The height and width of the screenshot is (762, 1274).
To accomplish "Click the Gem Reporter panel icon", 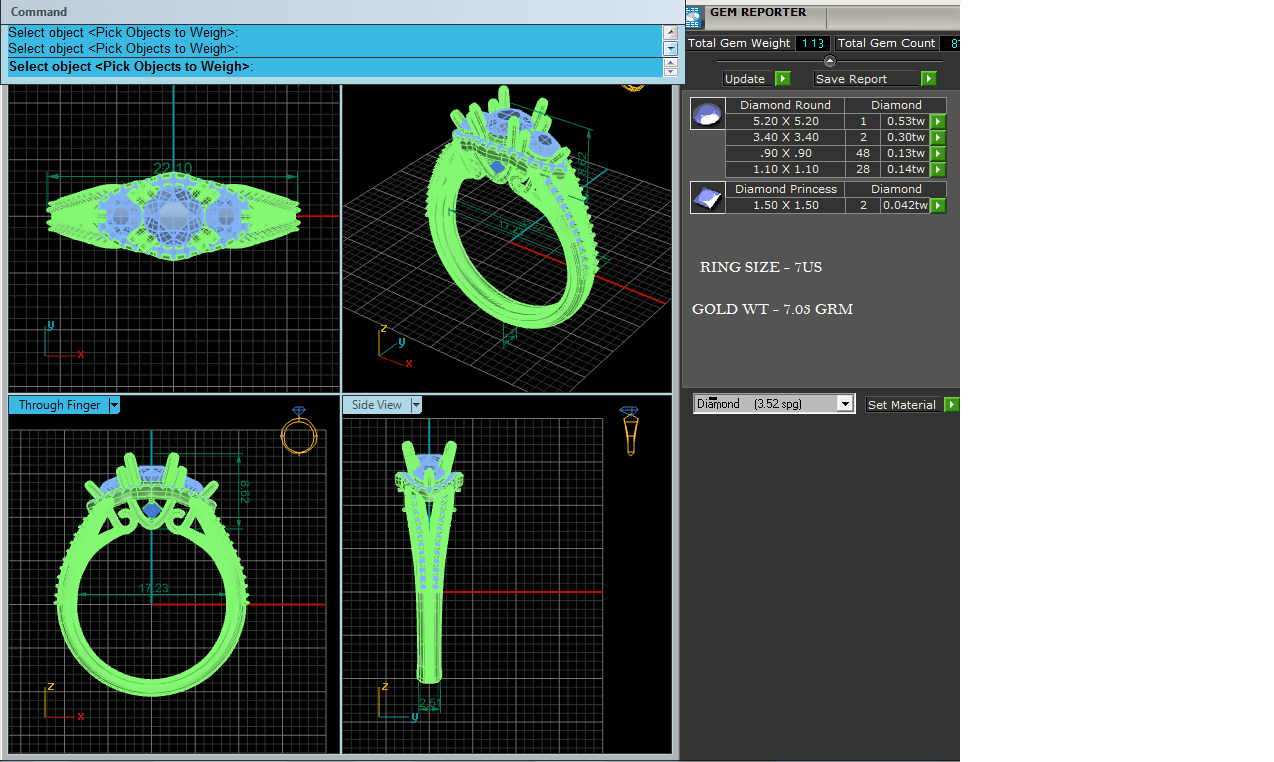I will click(693, 15).
